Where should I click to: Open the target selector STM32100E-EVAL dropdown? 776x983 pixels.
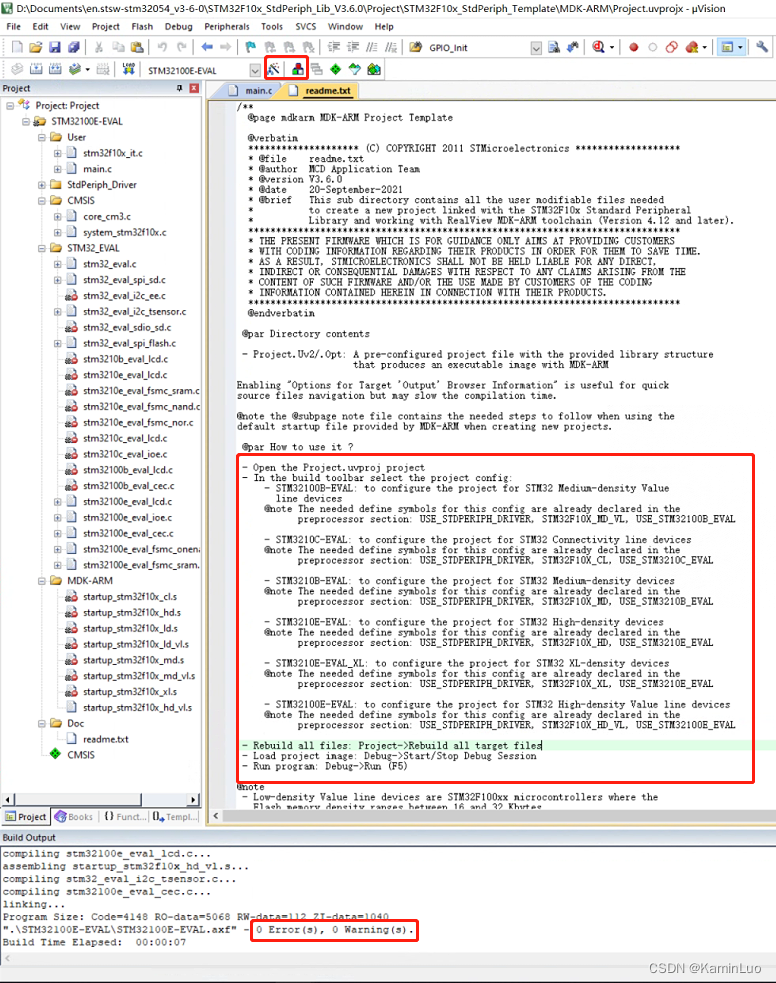point(254,70)
